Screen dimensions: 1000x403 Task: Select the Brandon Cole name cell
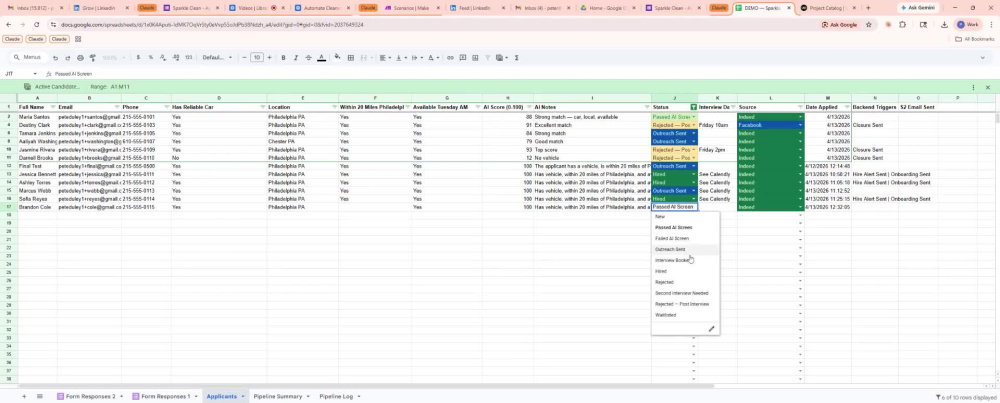[38, 207]
